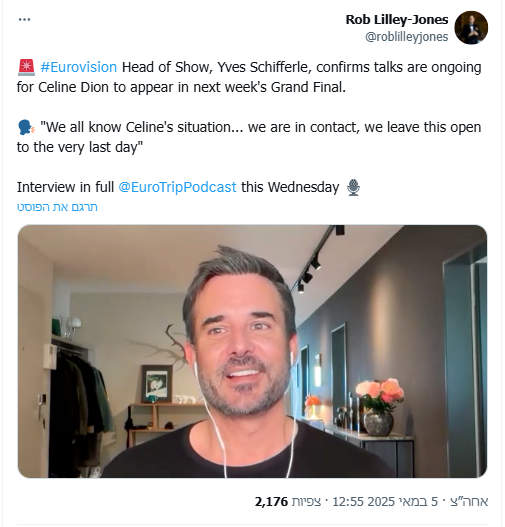Click the studio microphone emoji

[353, 188]
